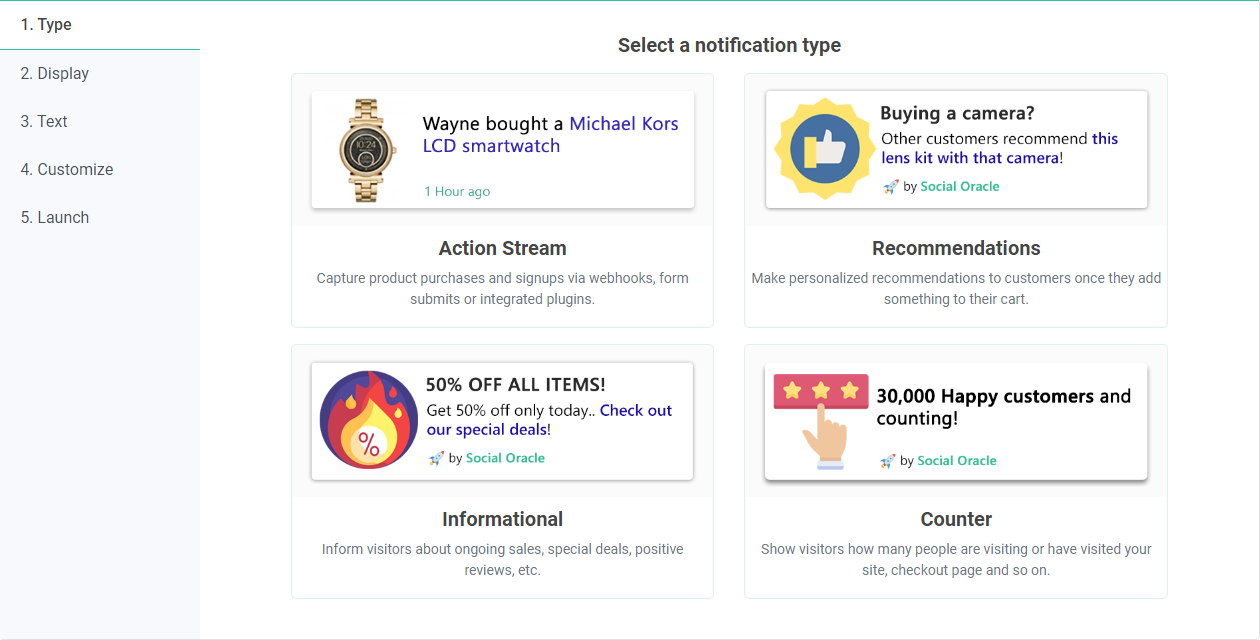Viewport: 1260px width, 640px height.
Task: Go to the 2. Display step
Action: 55,73
